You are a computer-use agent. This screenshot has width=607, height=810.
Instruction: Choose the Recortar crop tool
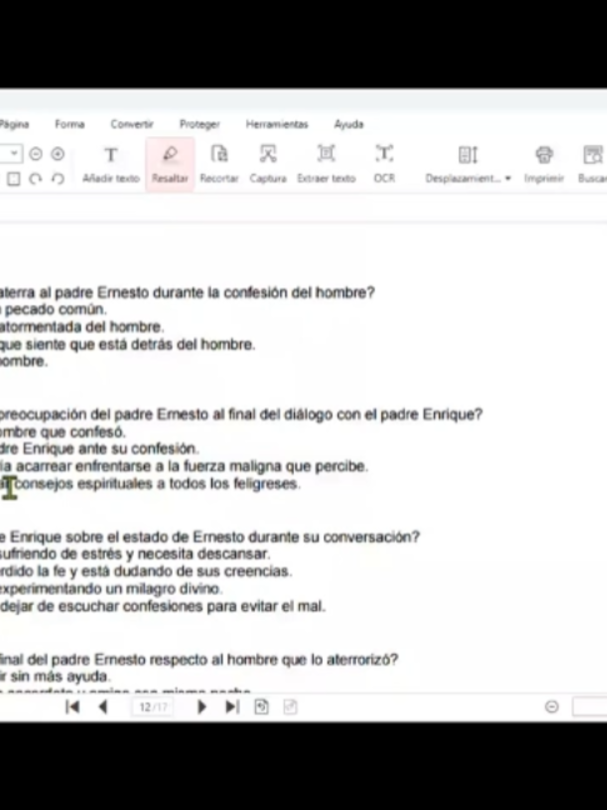pyautogui.click(x=219, y=164)
